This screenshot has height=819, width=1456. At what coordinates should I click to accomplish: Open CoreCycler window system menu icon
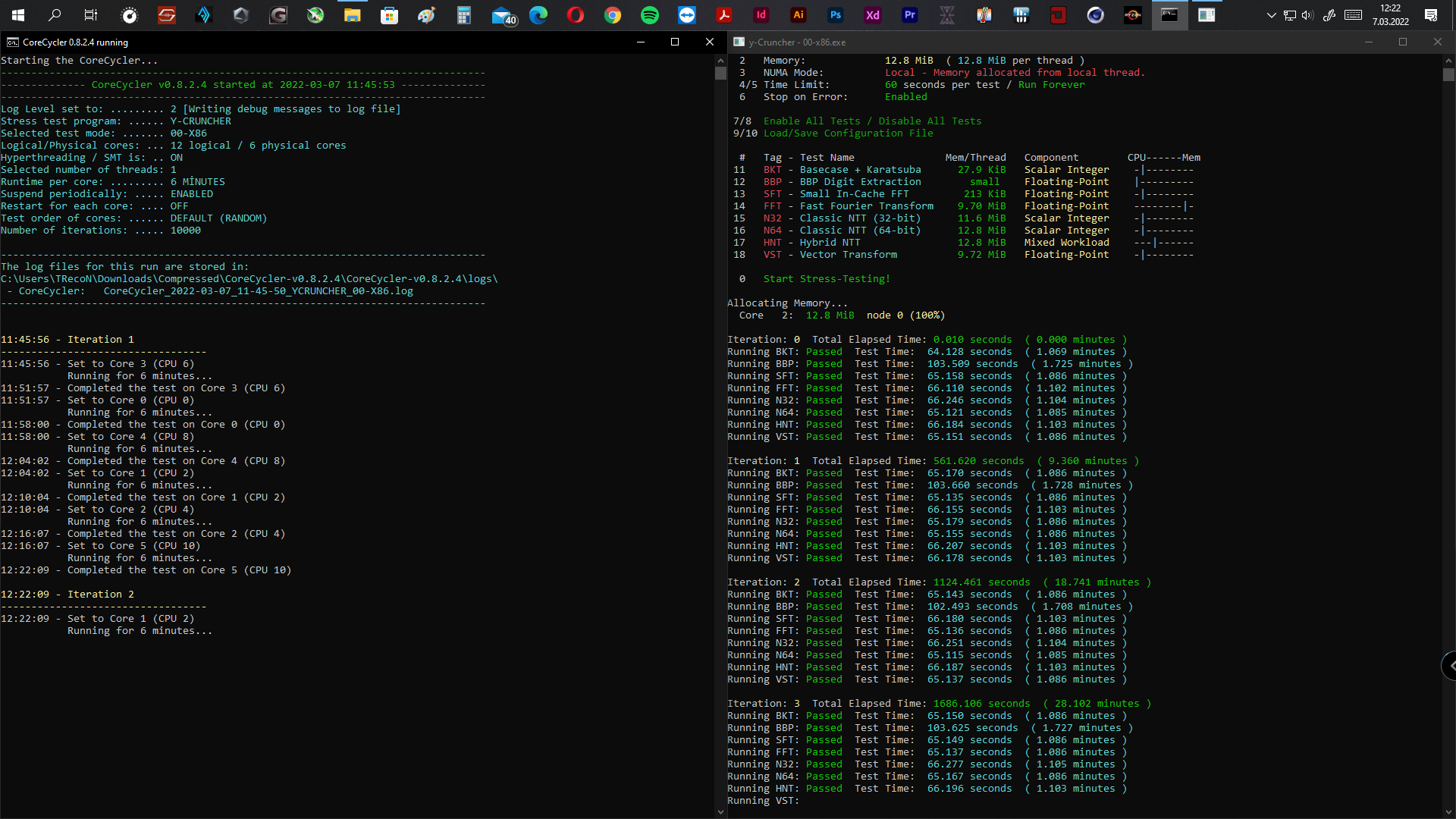(x=12, y=42)
